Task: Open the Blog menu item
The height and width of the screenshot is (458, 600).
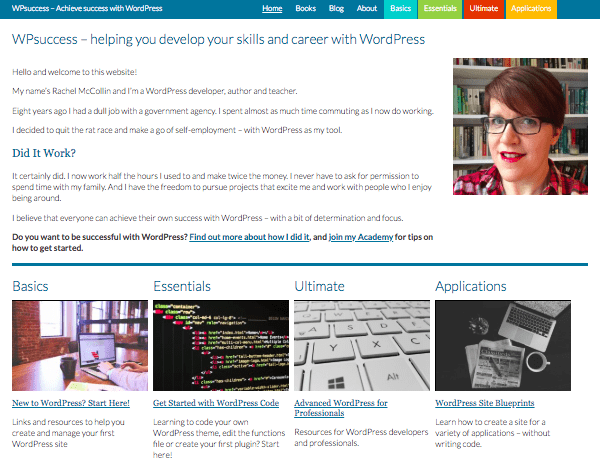Action: [x=336, y=8]
